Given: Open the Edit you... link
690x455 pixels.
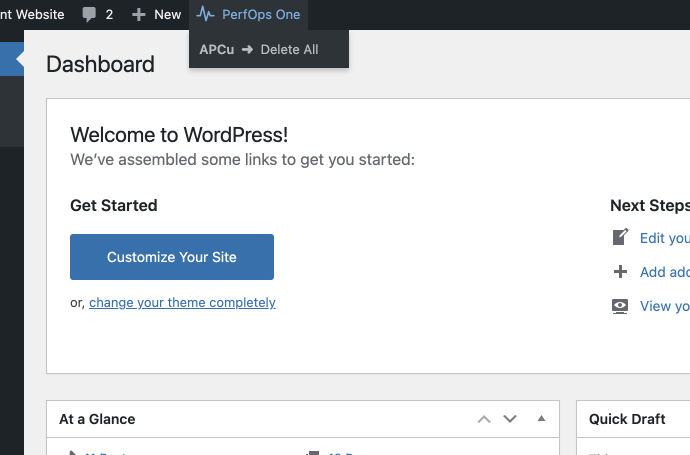Looking at the screenshot, I should pos(665,238).
